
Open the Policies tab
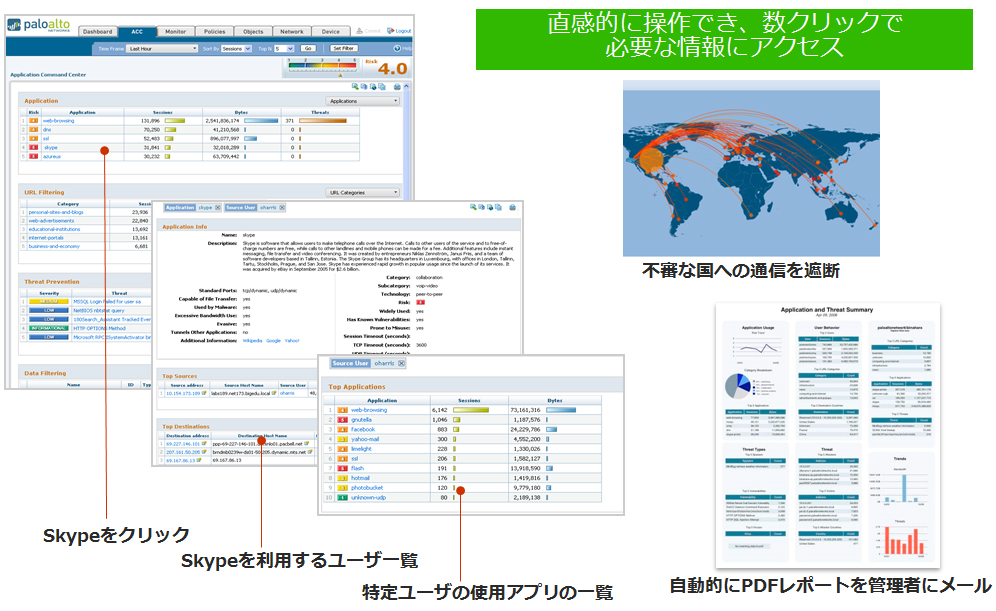(x=215, y=31)
